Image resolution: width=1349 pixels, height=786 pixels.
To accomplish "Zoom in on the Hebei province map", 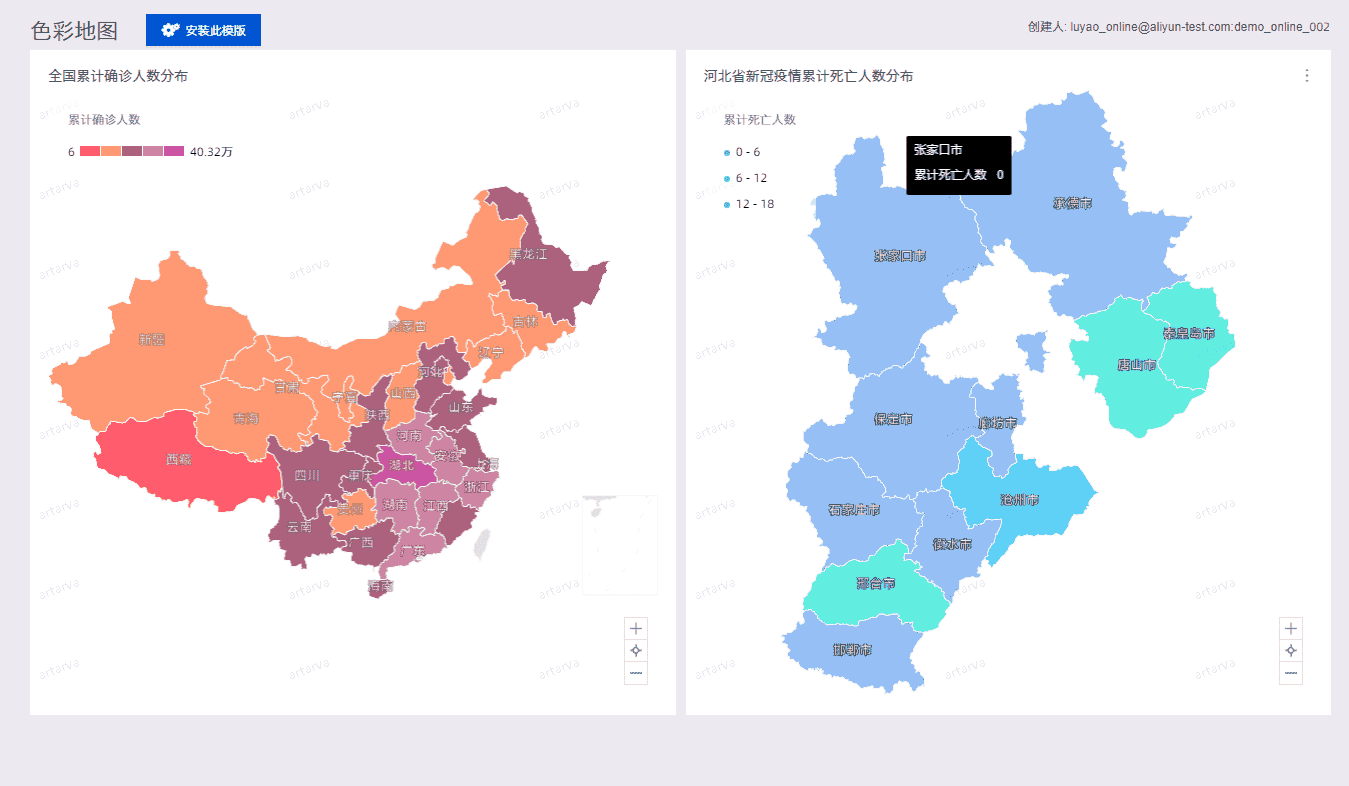I will point(1291,628).
